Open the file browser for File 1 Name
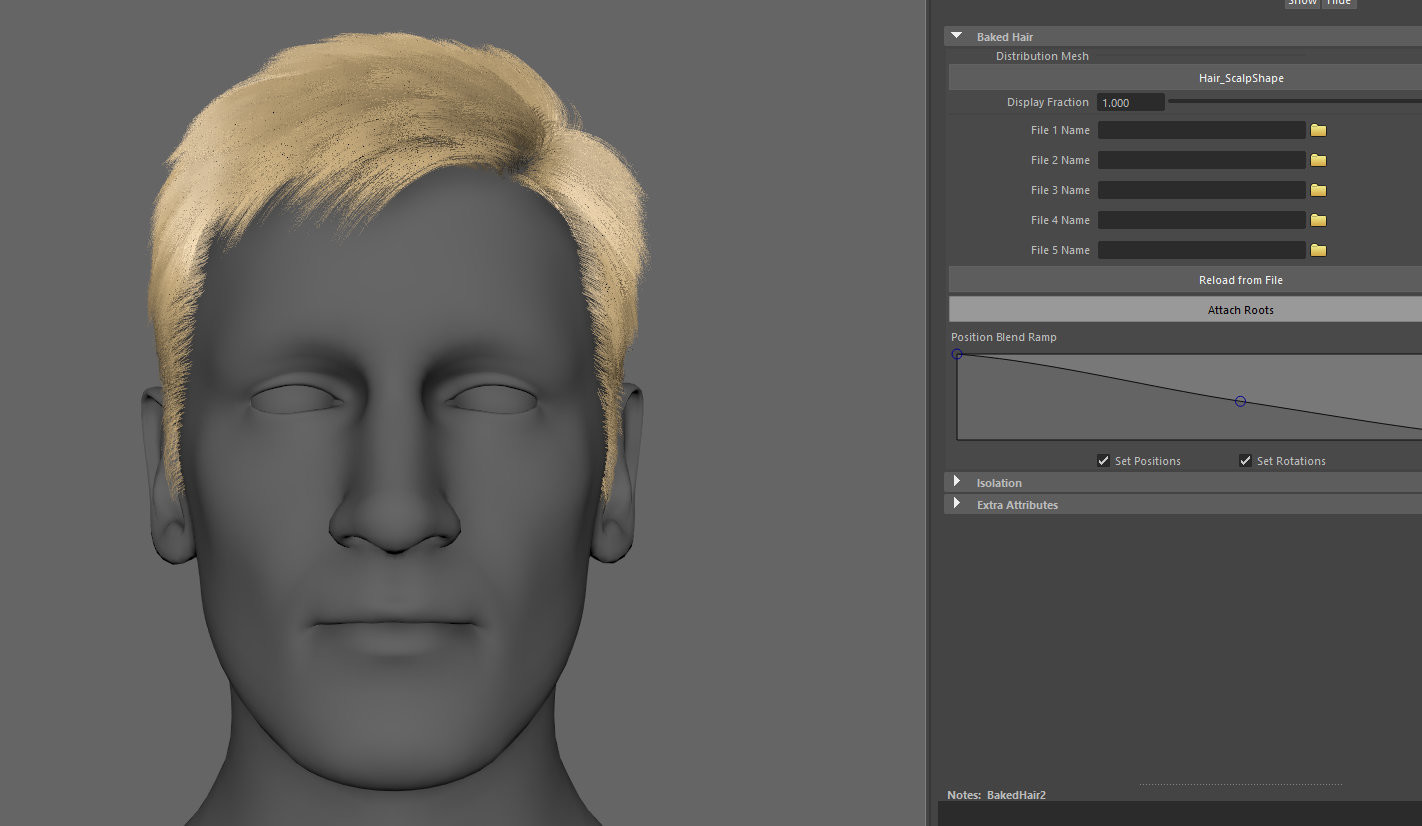The image size is (1422, 826). click(x=1317, y=129)
